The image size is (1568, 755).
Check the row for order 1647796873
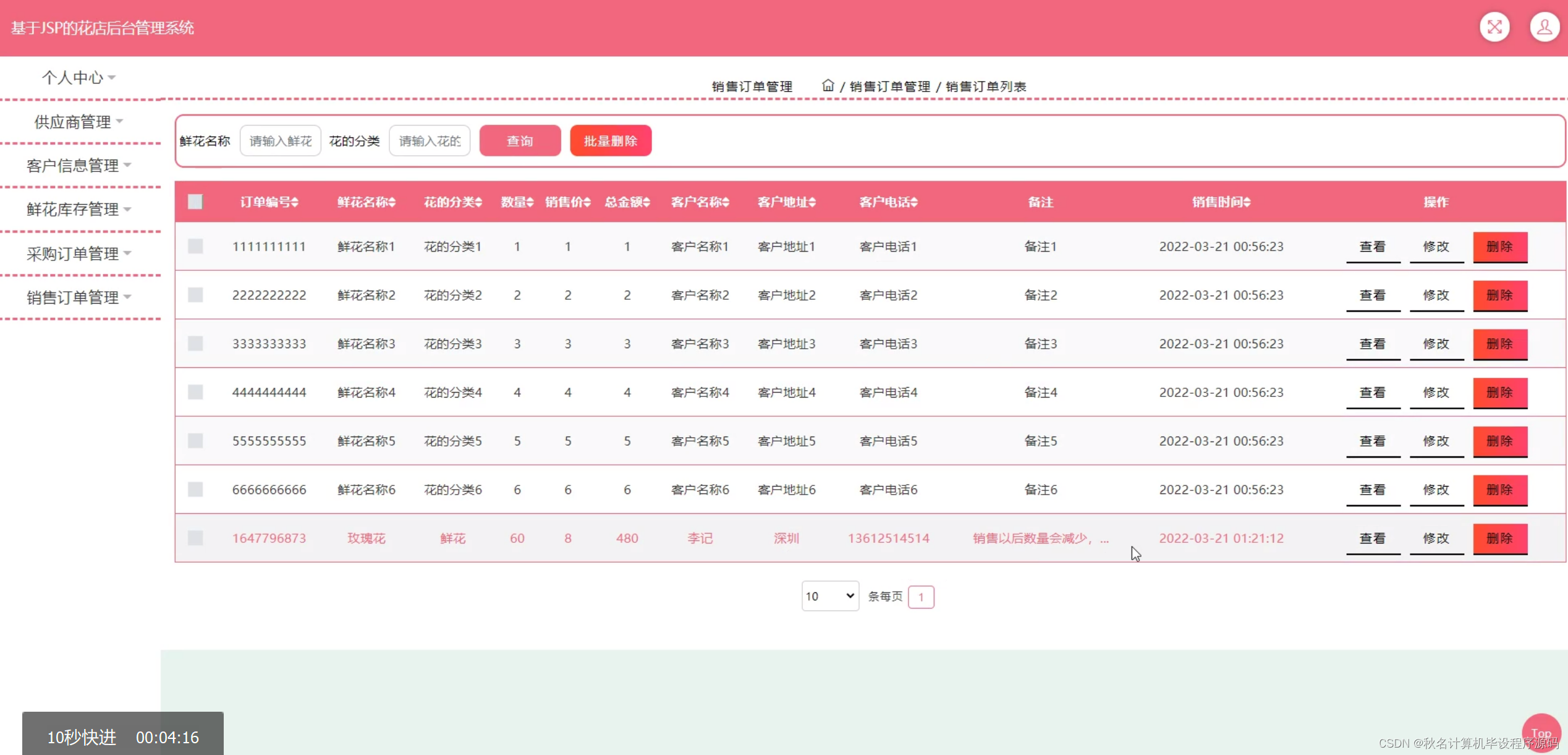point(195,538)
